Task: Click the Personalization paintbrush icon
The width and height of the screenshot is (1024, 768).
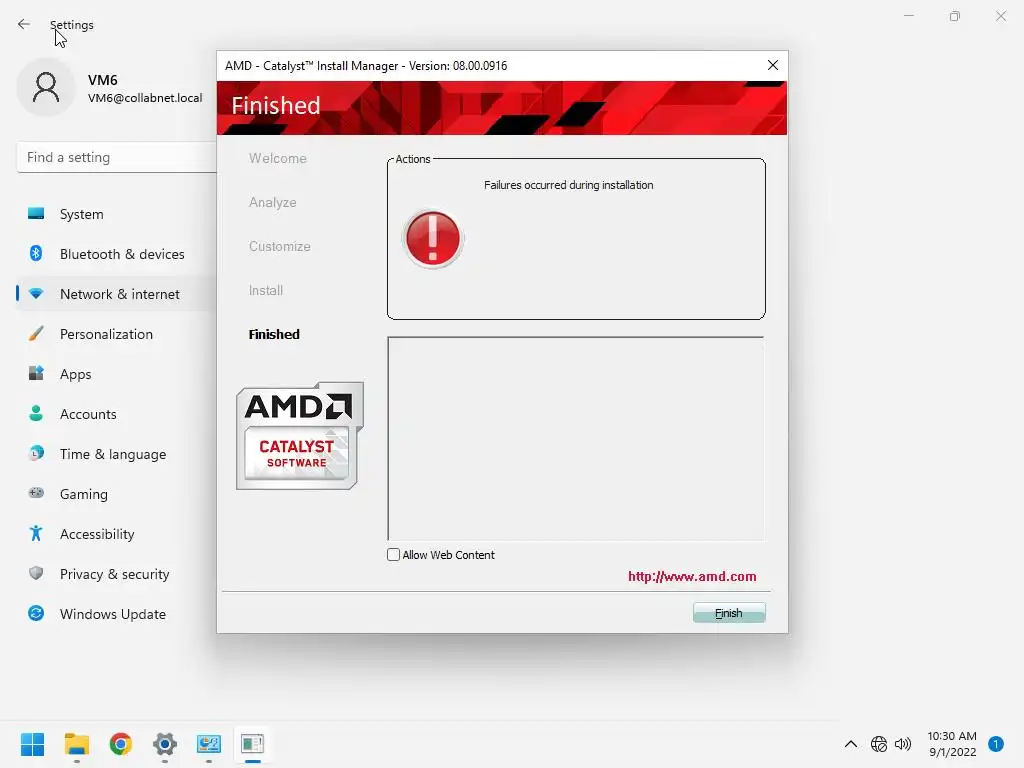Action: click(x=36, y=334)
